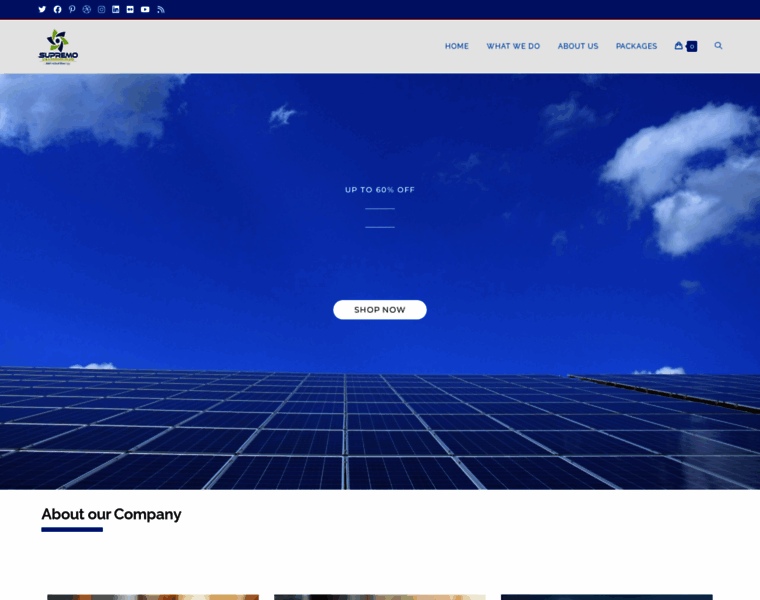Open the LinkedIn social icon
This screenshot has height=600, width=760.
[116, 9]
